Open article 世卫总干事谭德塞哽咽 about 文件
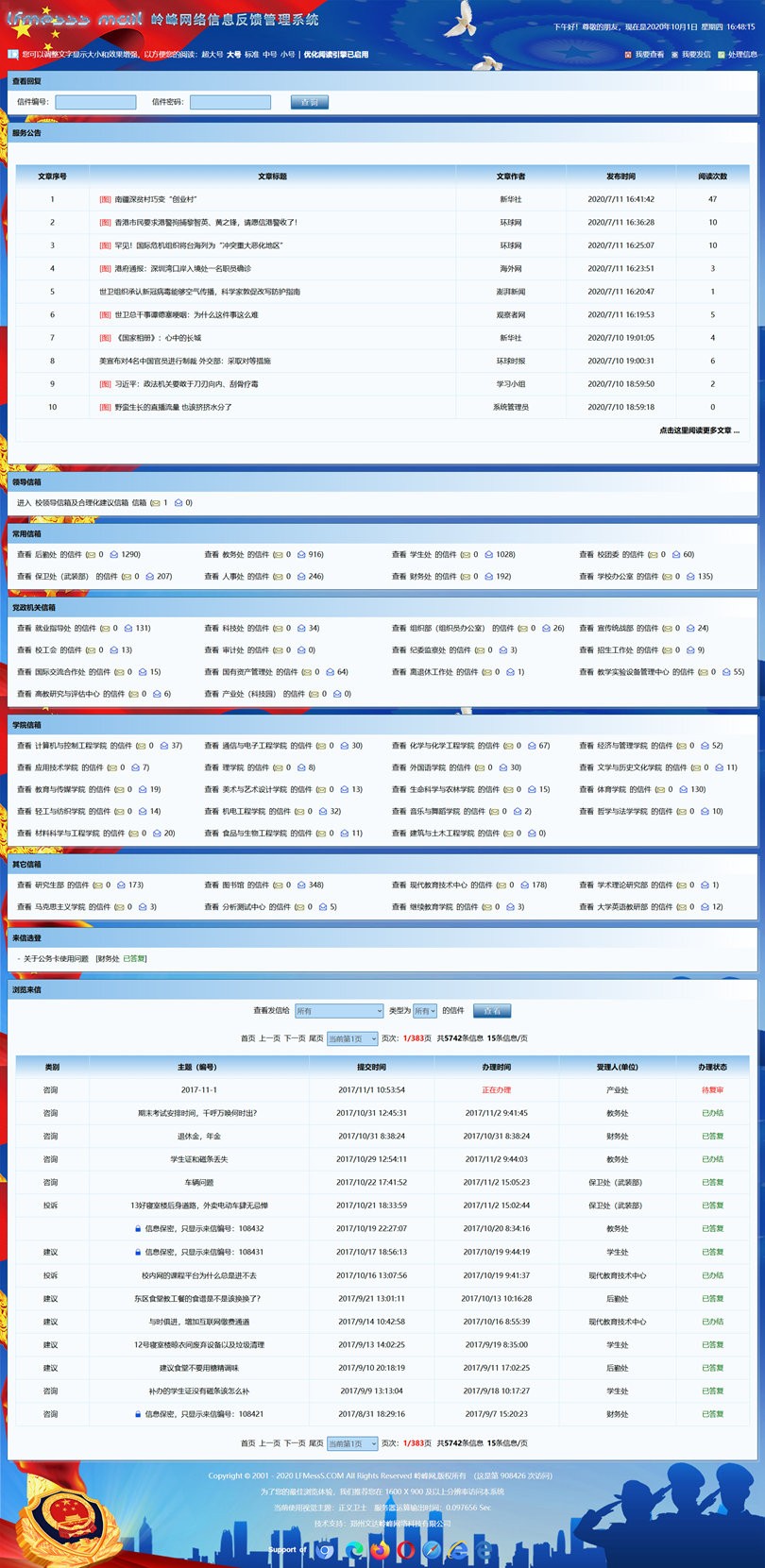The image size is (765, 1568). (186, 315)
